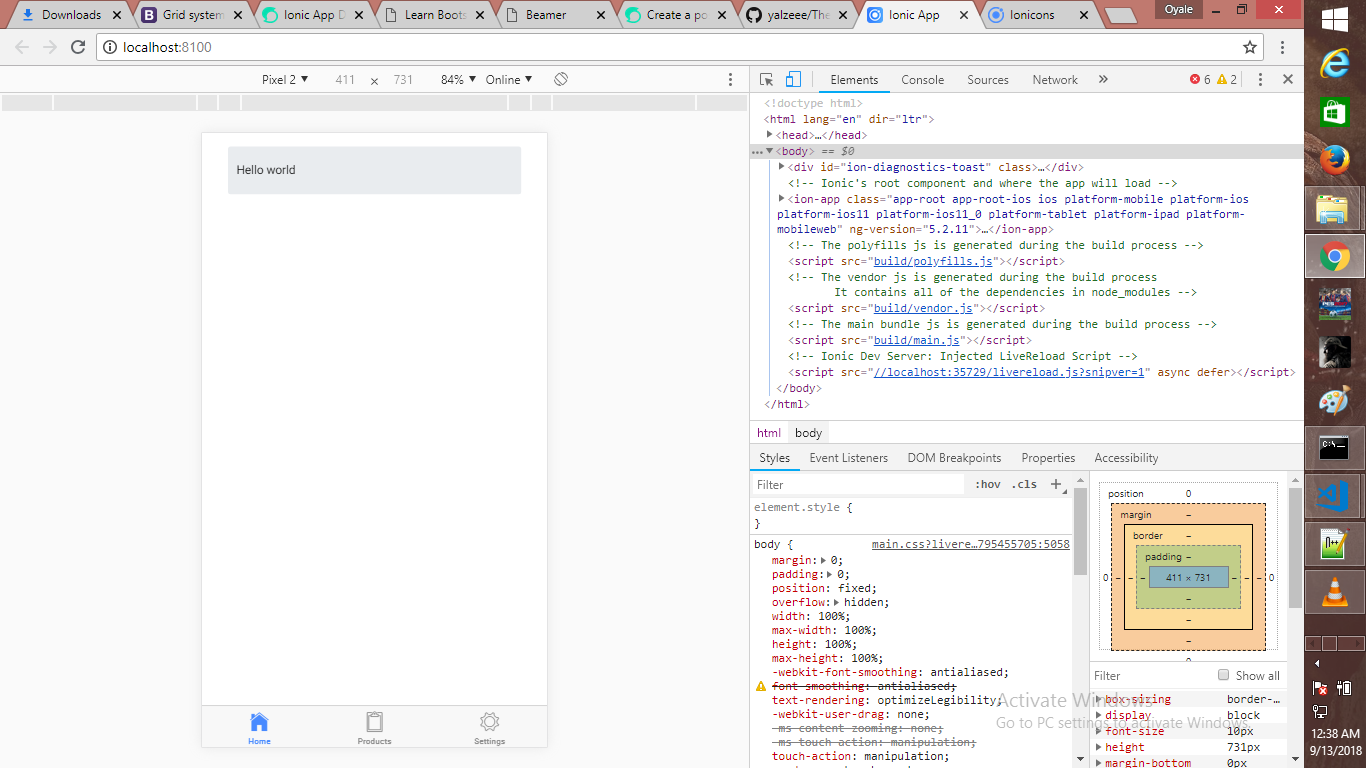Expand the ion-app element node
This screenshot has width=1366, height=768.
point(782,199)
